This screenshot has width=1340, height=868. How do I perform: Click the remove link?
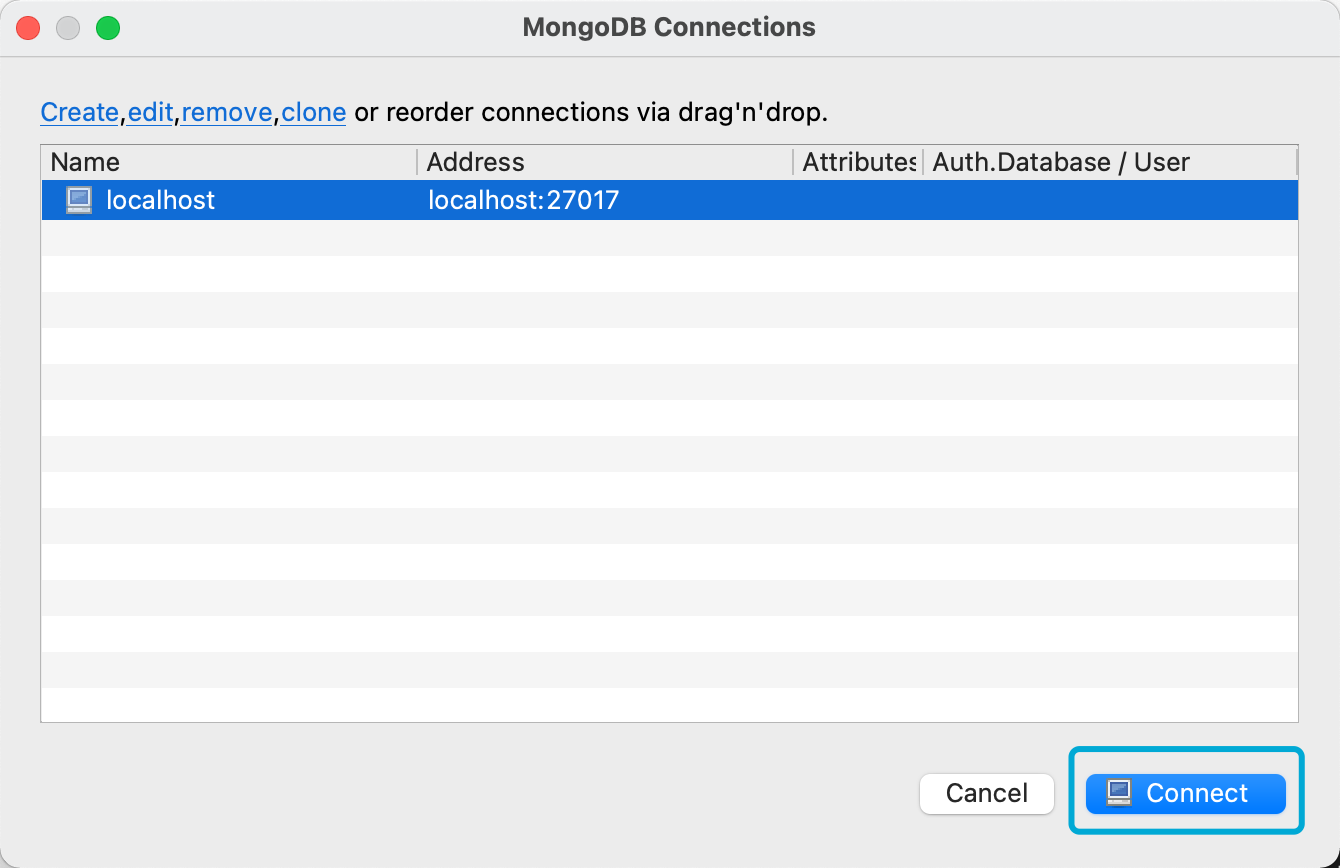click(x=227, y=112)
